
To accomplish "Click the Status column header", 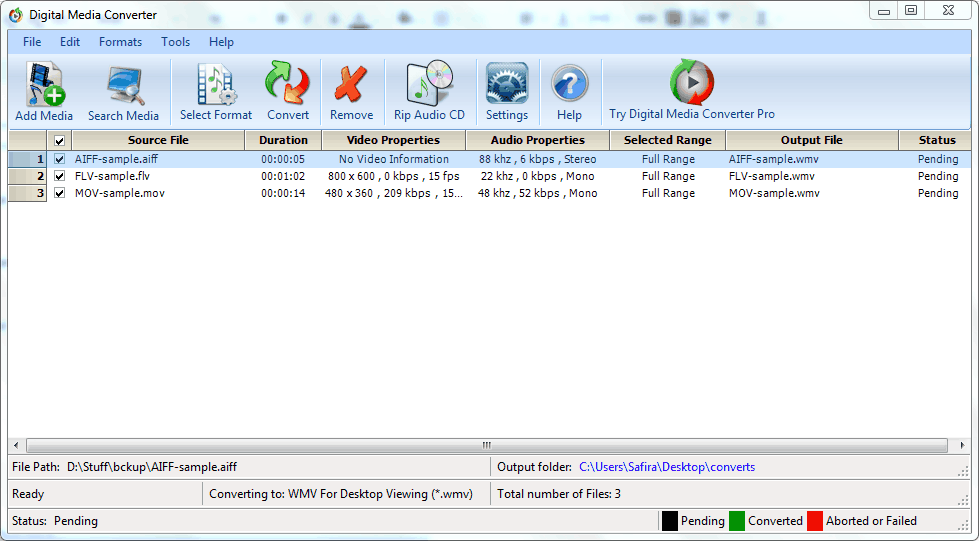I will (935, 140).
